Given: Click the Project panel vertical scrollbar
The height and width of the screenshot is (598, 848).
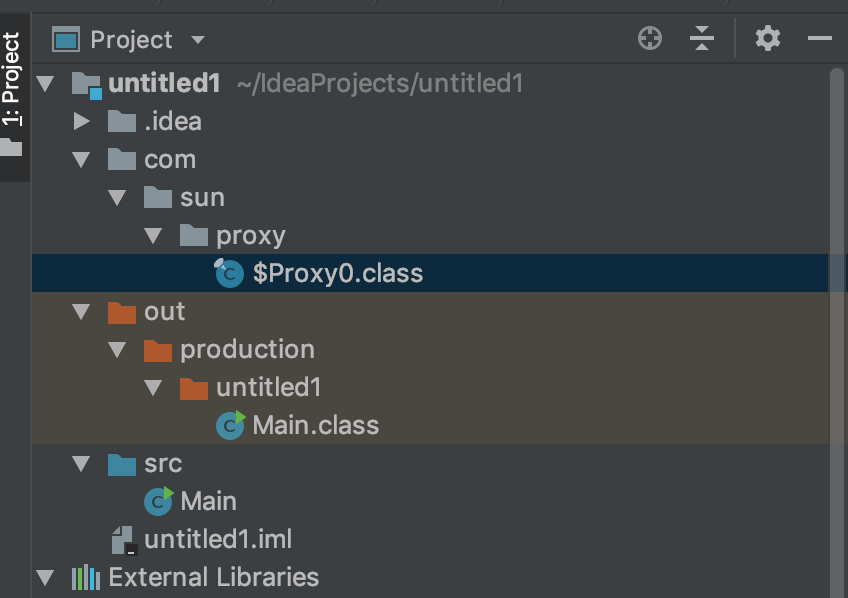Looking at the screenshot, I should [x=837, y=330].
